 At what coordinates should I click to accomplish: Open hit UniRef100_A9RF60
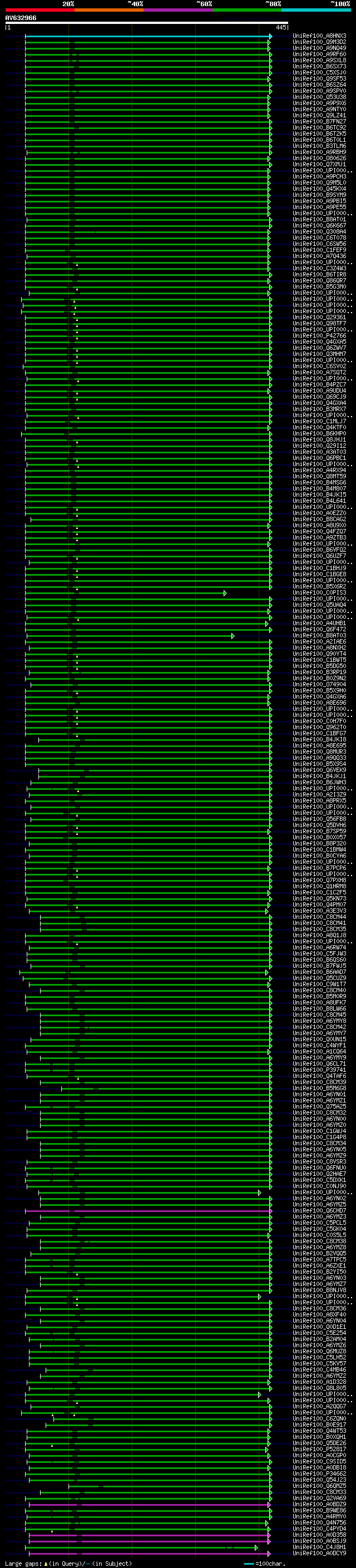(x=319, y=54)
